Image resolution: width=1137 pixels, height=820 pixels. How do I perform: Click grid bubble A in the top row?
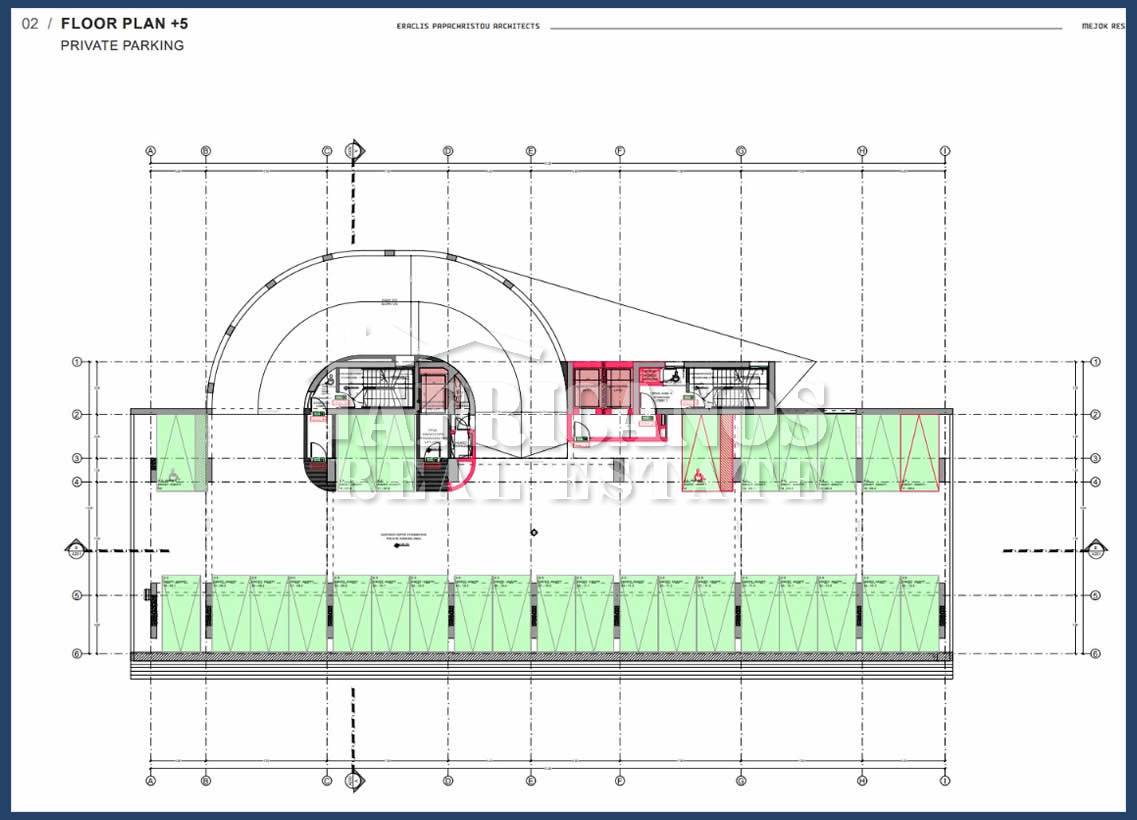151,151
